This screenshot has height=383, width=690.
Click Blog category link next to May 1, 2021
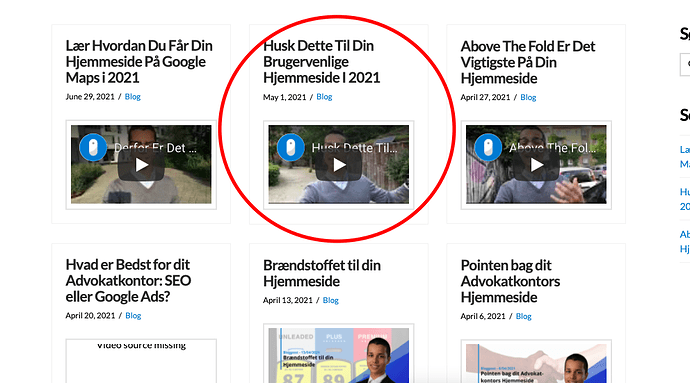click(324, 96)
